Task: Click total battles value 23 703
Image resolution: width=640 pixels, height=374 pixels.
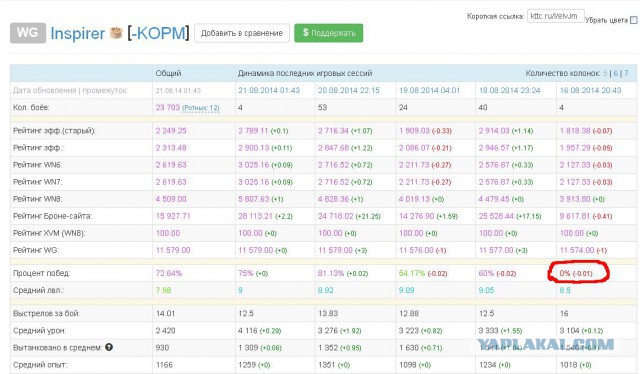Action: (168, 107)
